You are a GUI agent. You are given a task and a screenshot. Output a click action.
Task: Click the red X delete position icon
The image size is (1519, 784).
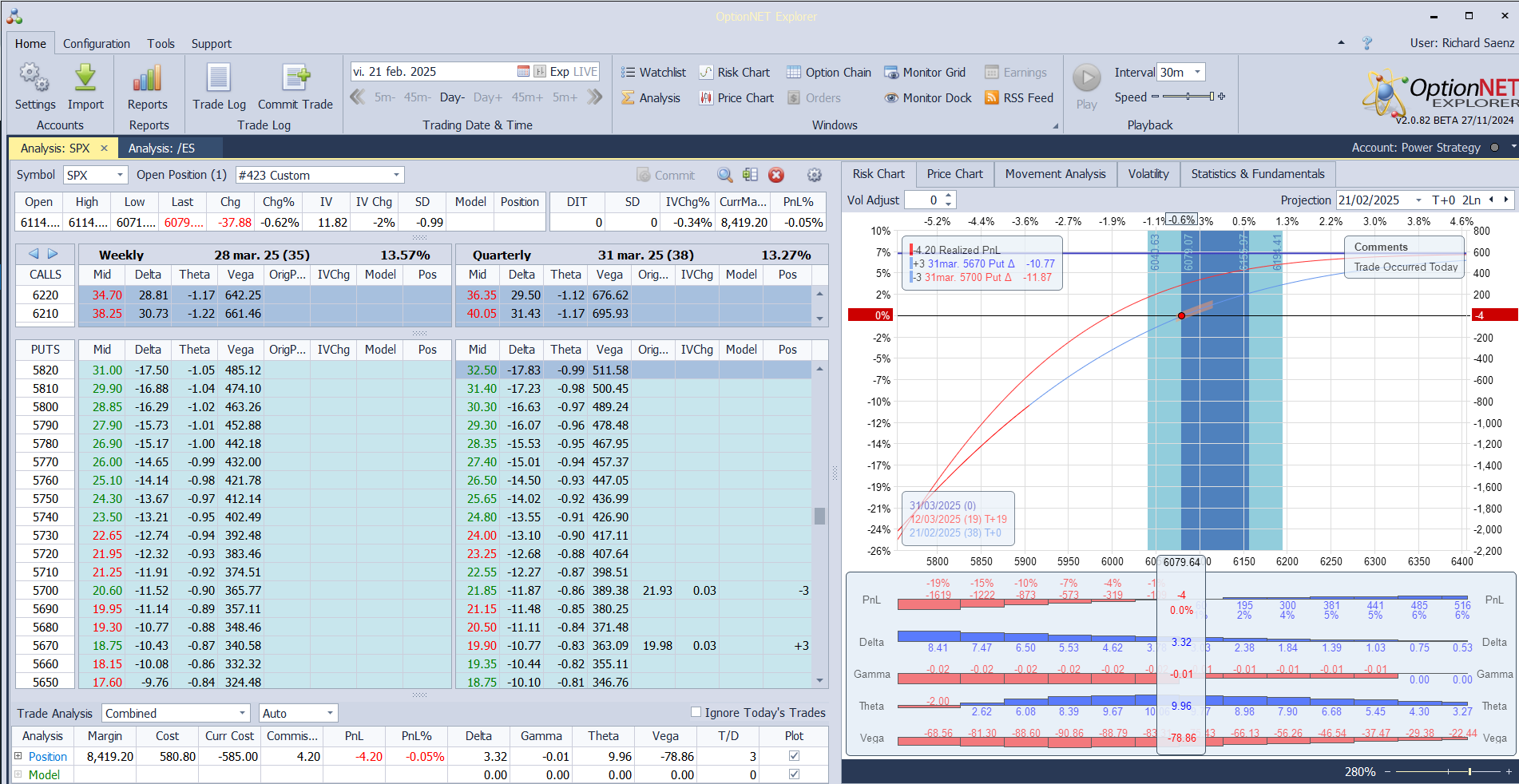pyautogui.click(x=776, y=176)
